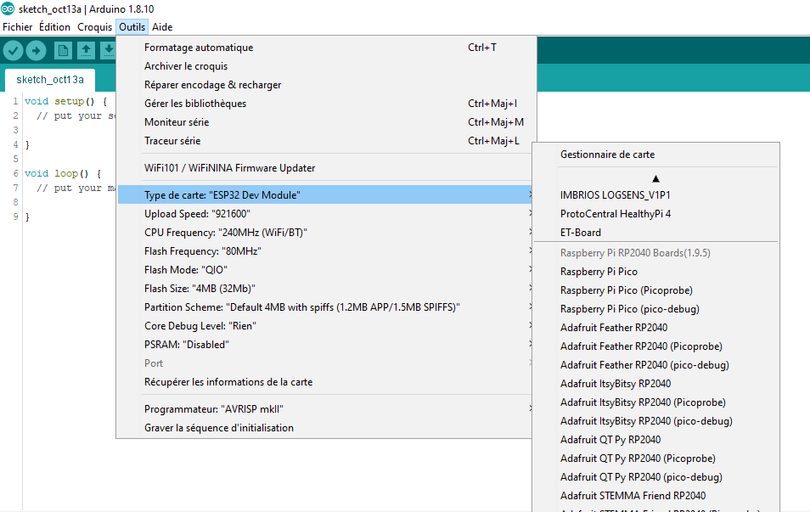810x512 pixels.
Task: Click Graver la séquence d'initialisation
Action: 219,427
